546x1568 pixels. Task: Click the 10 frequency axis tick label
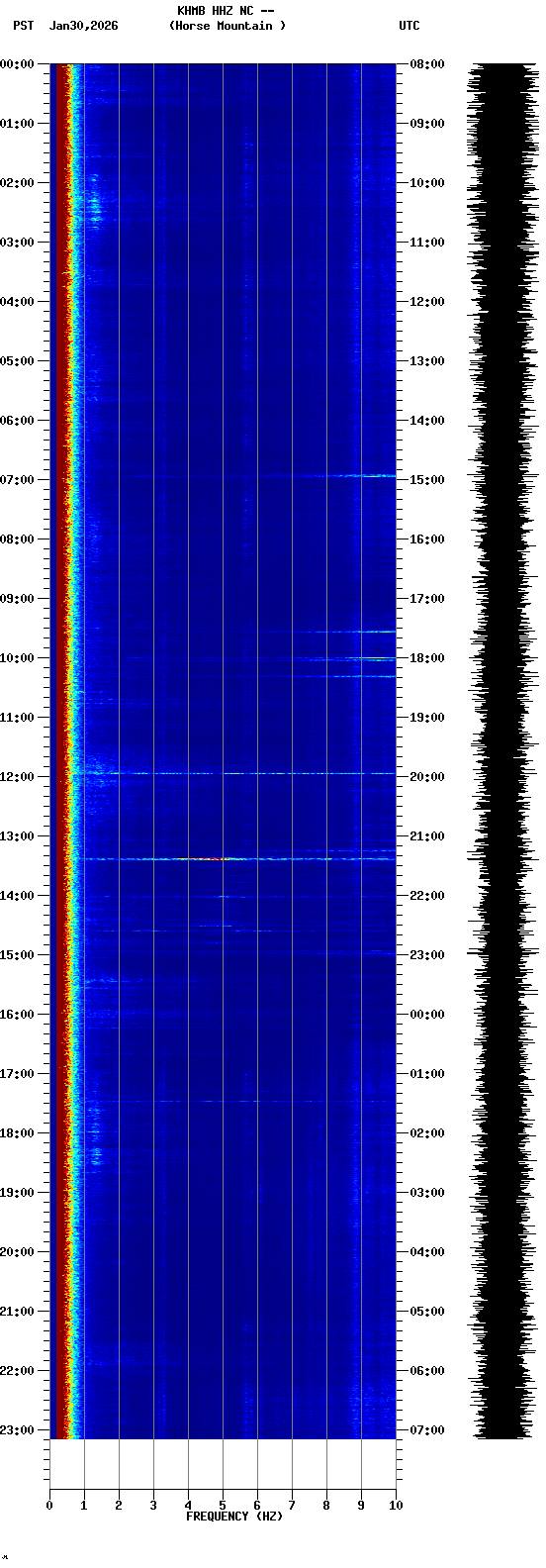pyautogui.click(x=396, y=1506)
